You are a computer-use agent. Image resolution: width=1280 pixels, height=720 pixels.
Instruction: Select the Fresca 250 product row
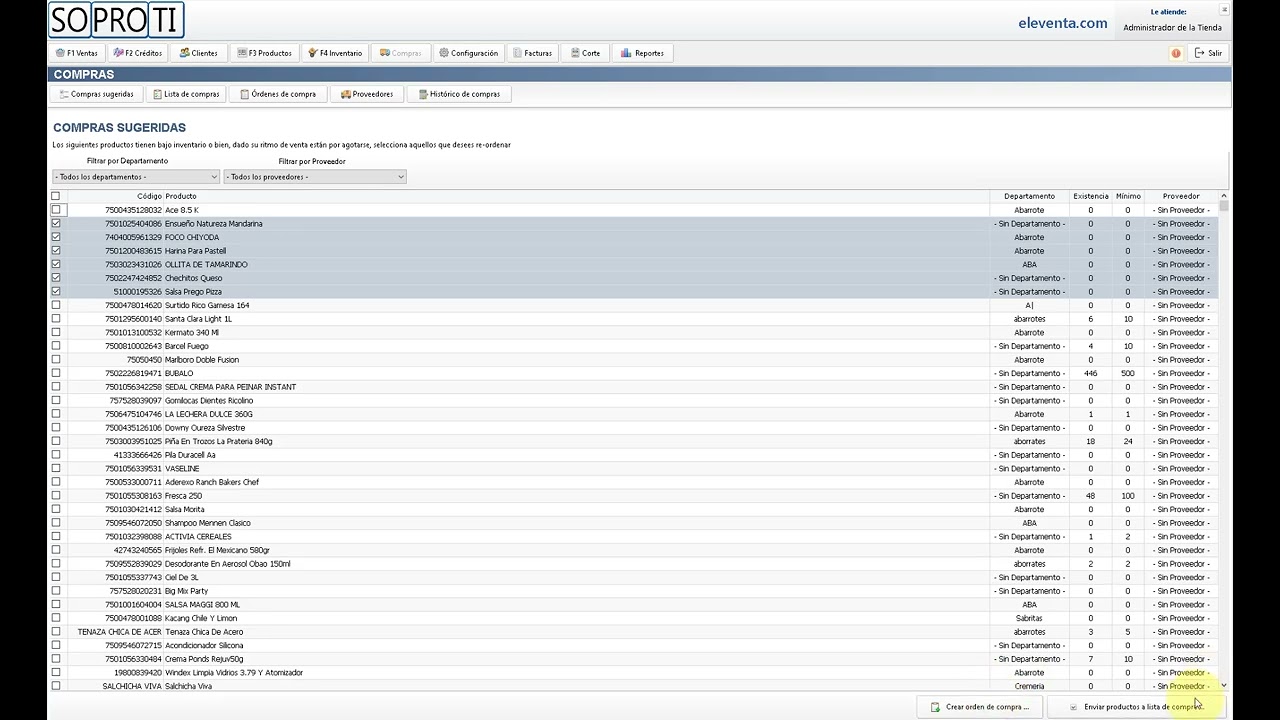click(x=634, y=496)
